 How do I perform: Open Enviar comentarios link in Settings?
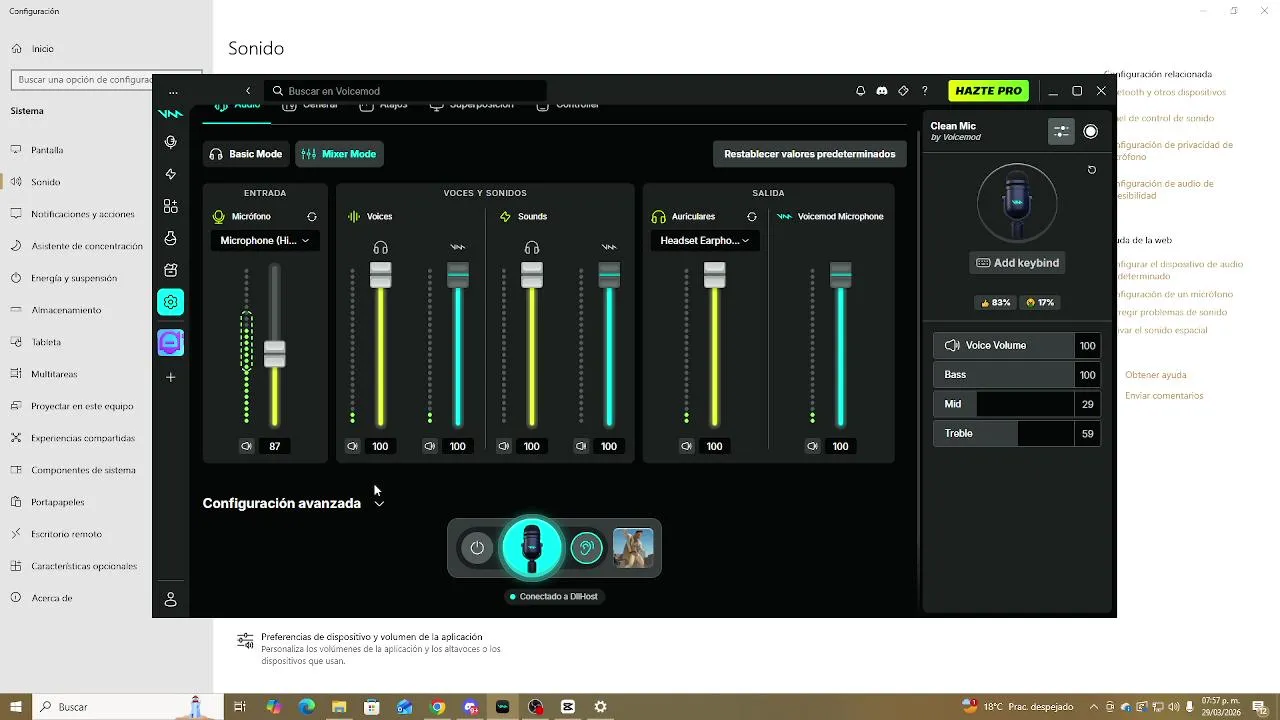1164,396
